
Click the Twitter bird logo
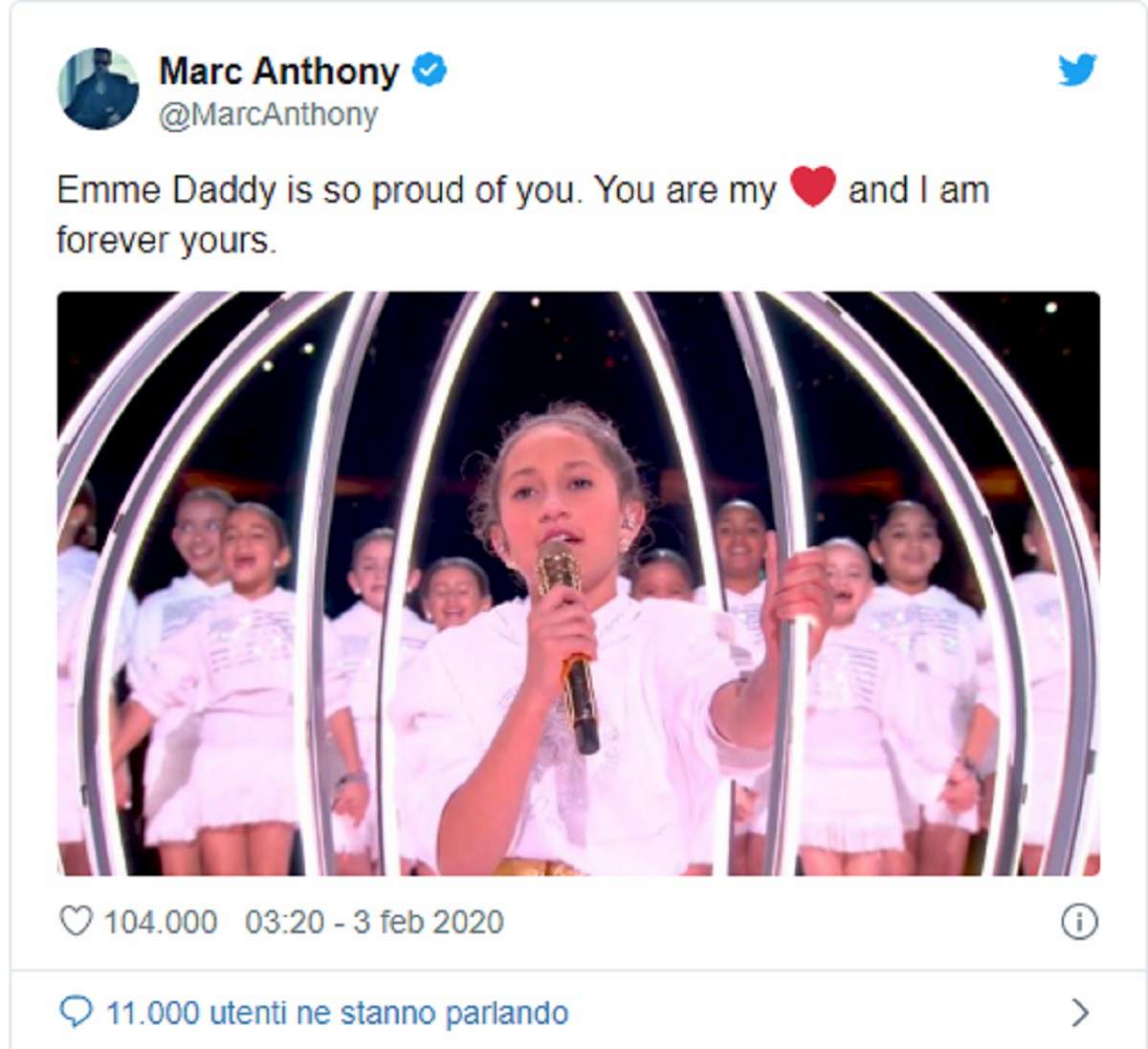click(1077, 70)
